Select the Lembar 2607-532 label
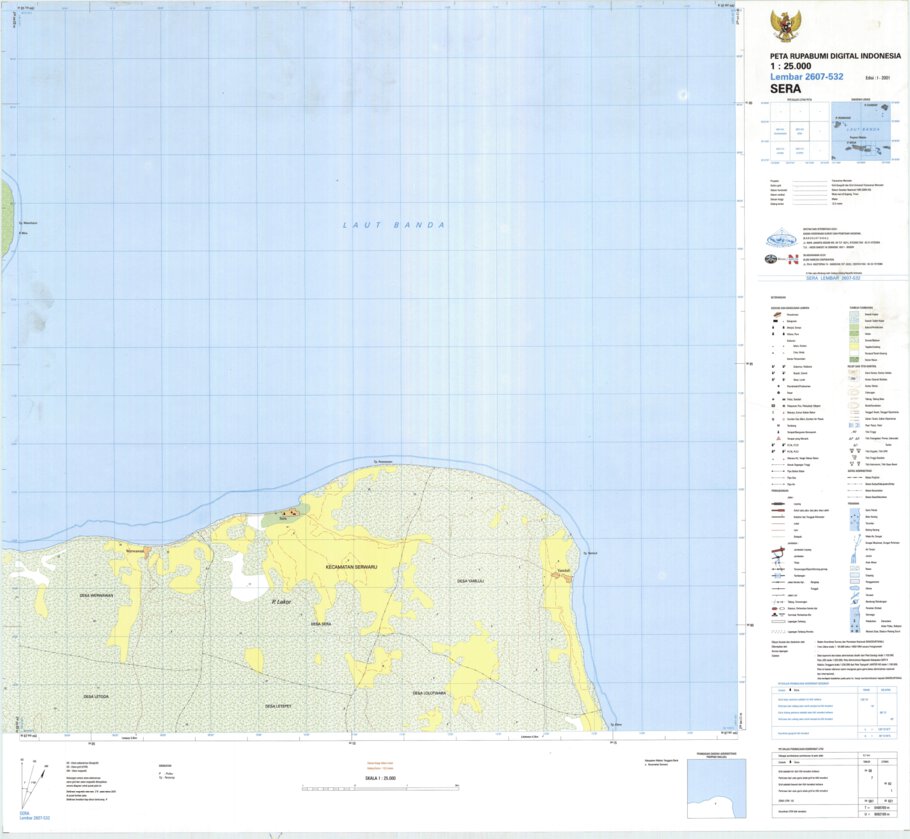The image size is (910, 839). [808, 76]
